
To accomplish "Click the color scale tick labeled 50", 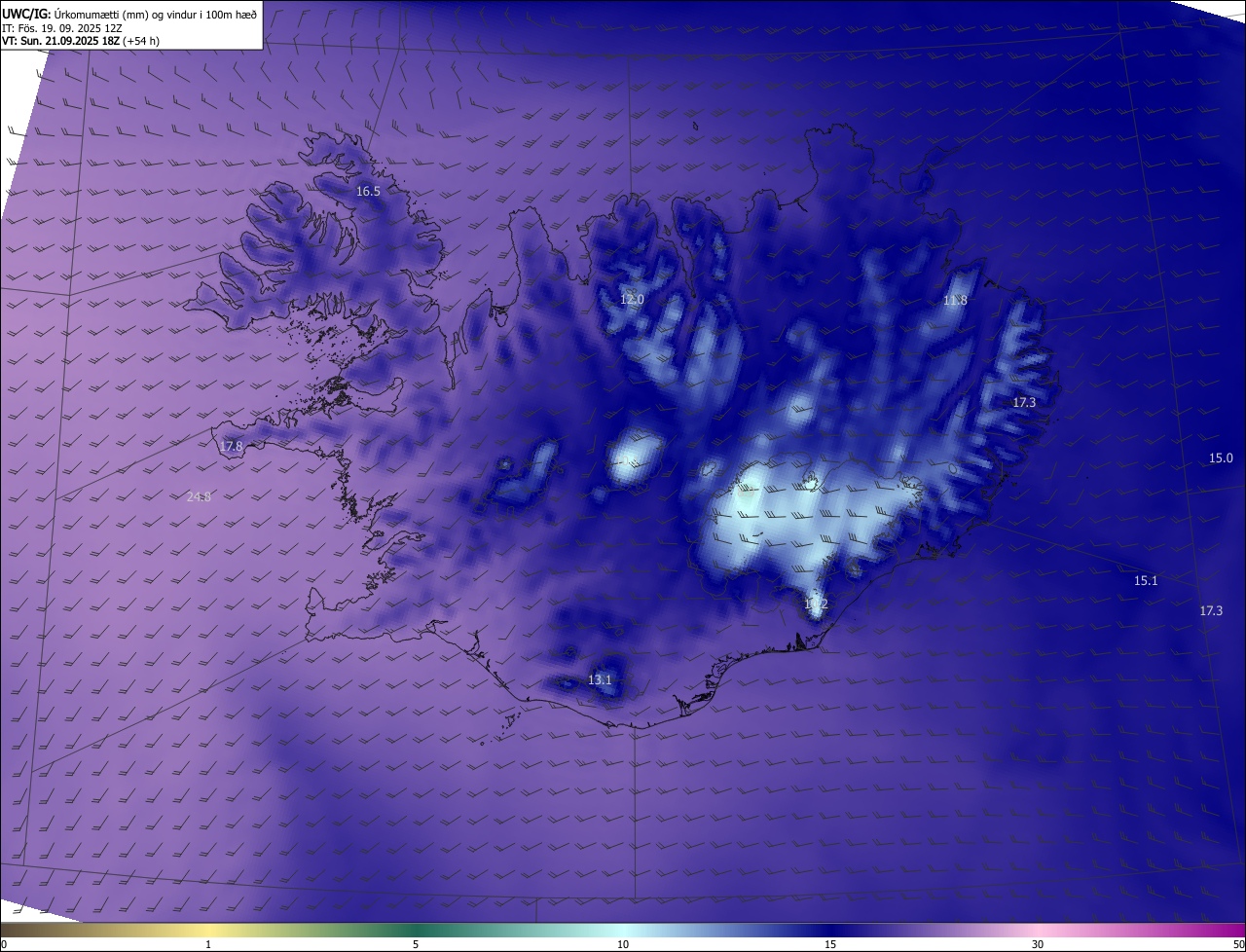I will pyautogui.click(x=1238, y=944).
